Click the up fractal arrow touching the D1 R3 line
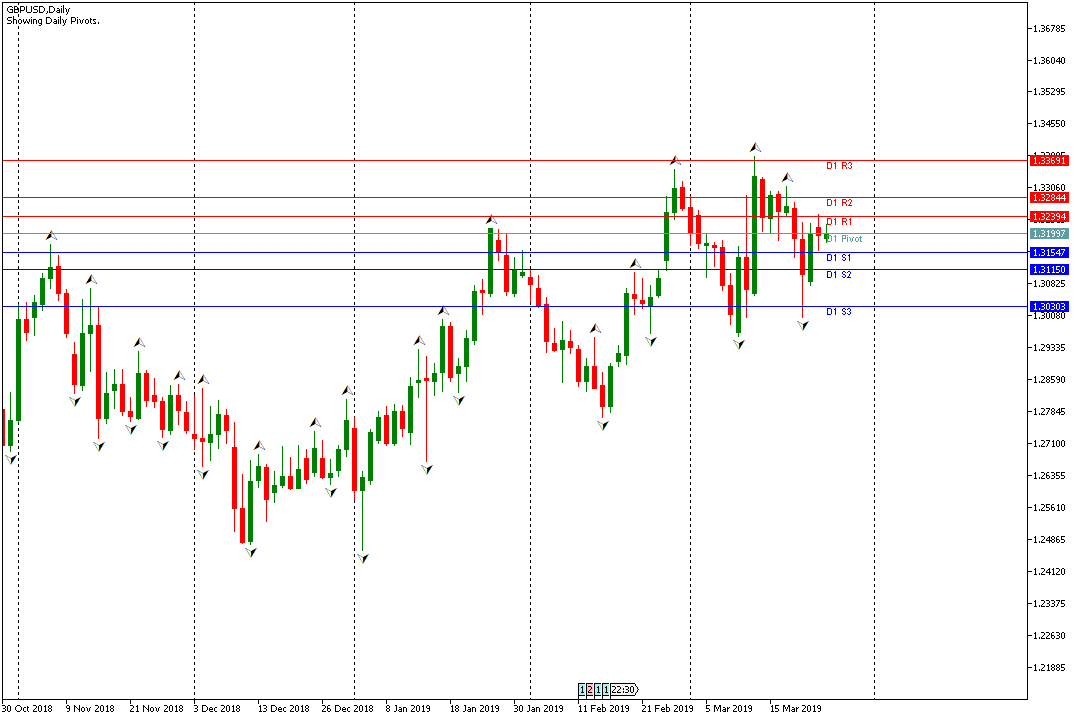 point(675,160)
